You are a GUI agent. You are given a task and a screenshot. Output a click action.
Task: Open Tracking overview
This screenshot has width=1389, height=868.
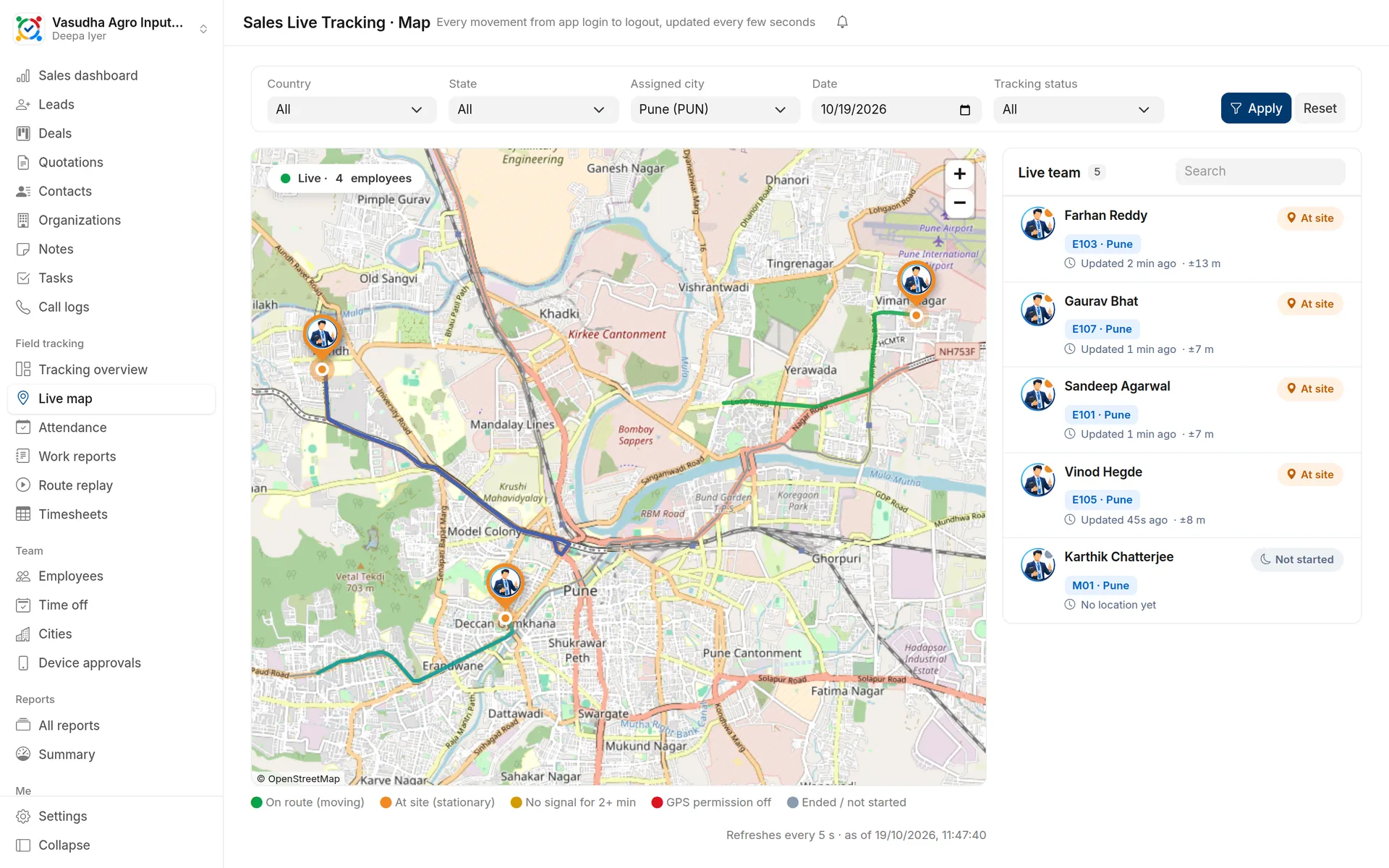tap(111, 370)
